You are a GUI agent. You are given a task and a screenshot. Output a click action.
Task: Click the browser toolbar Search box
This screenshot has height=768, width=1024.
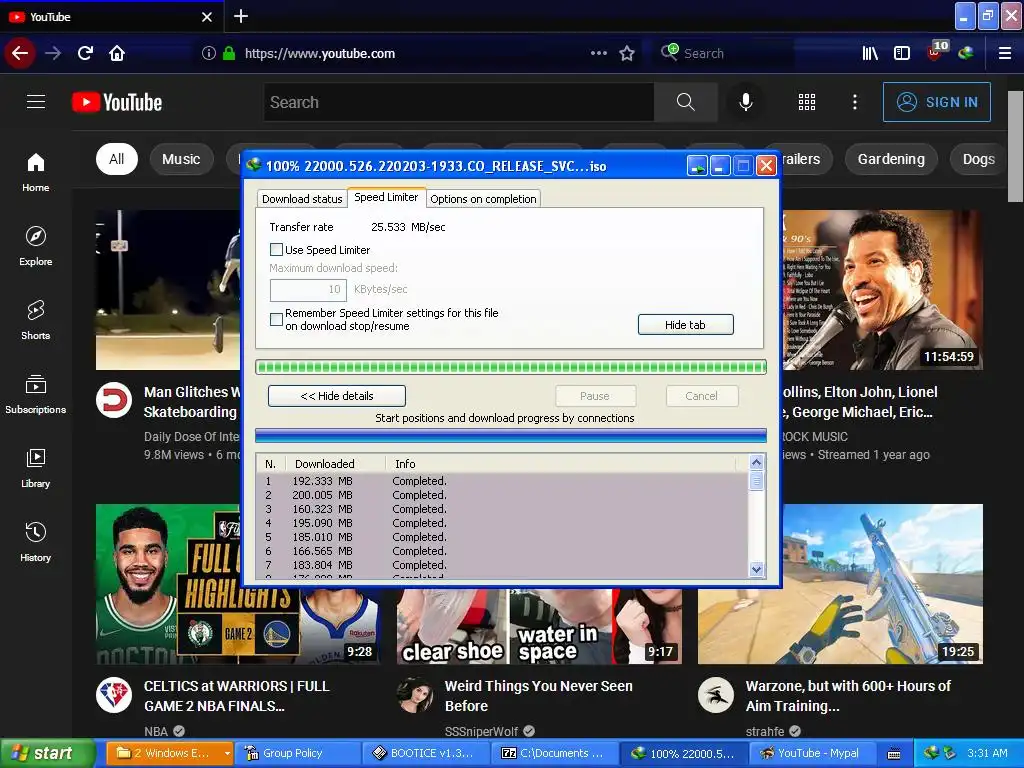725,53
